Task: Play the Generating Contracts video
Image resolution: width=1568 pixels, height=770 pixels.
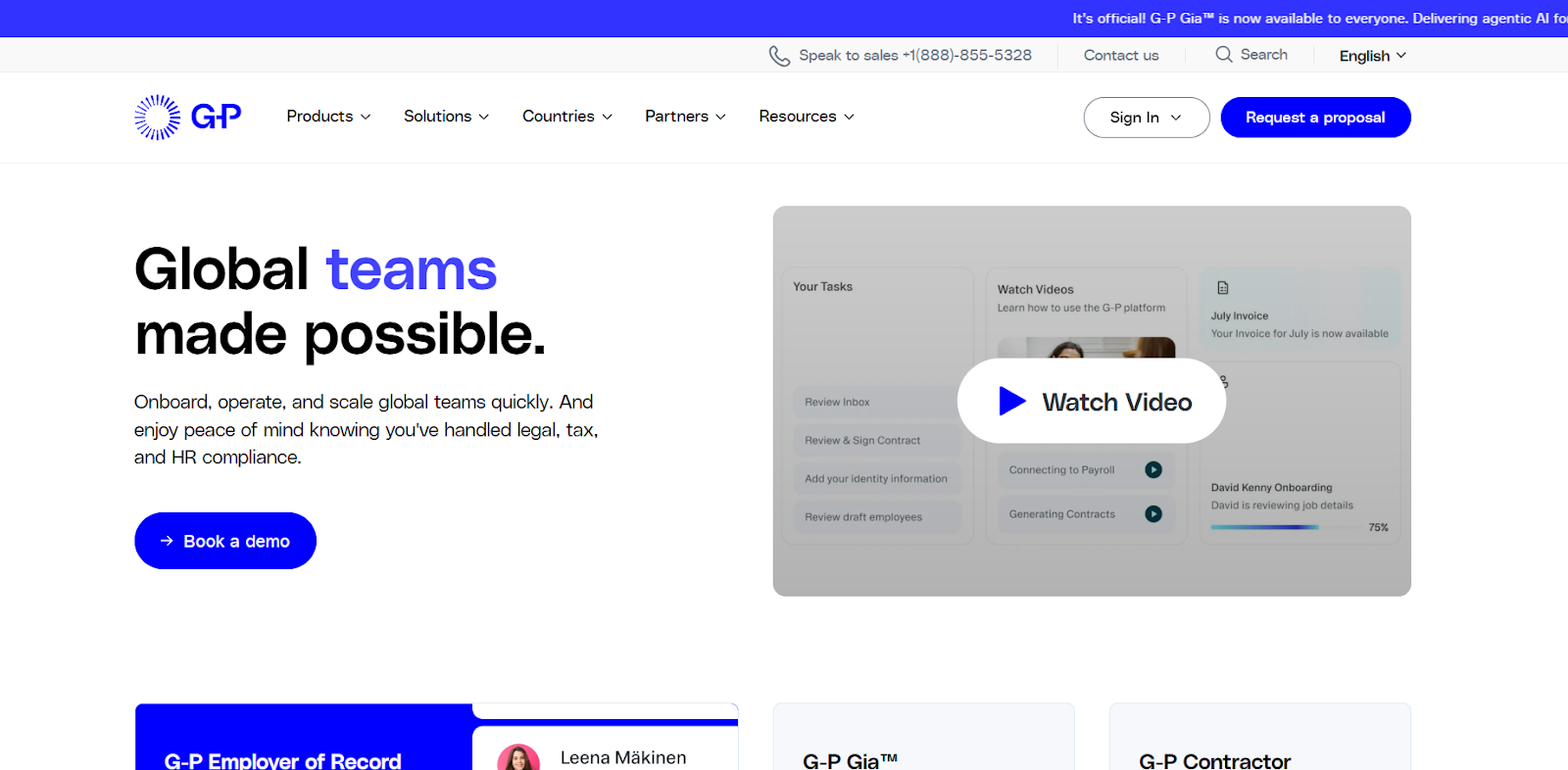Action: tap(1153, 513)
